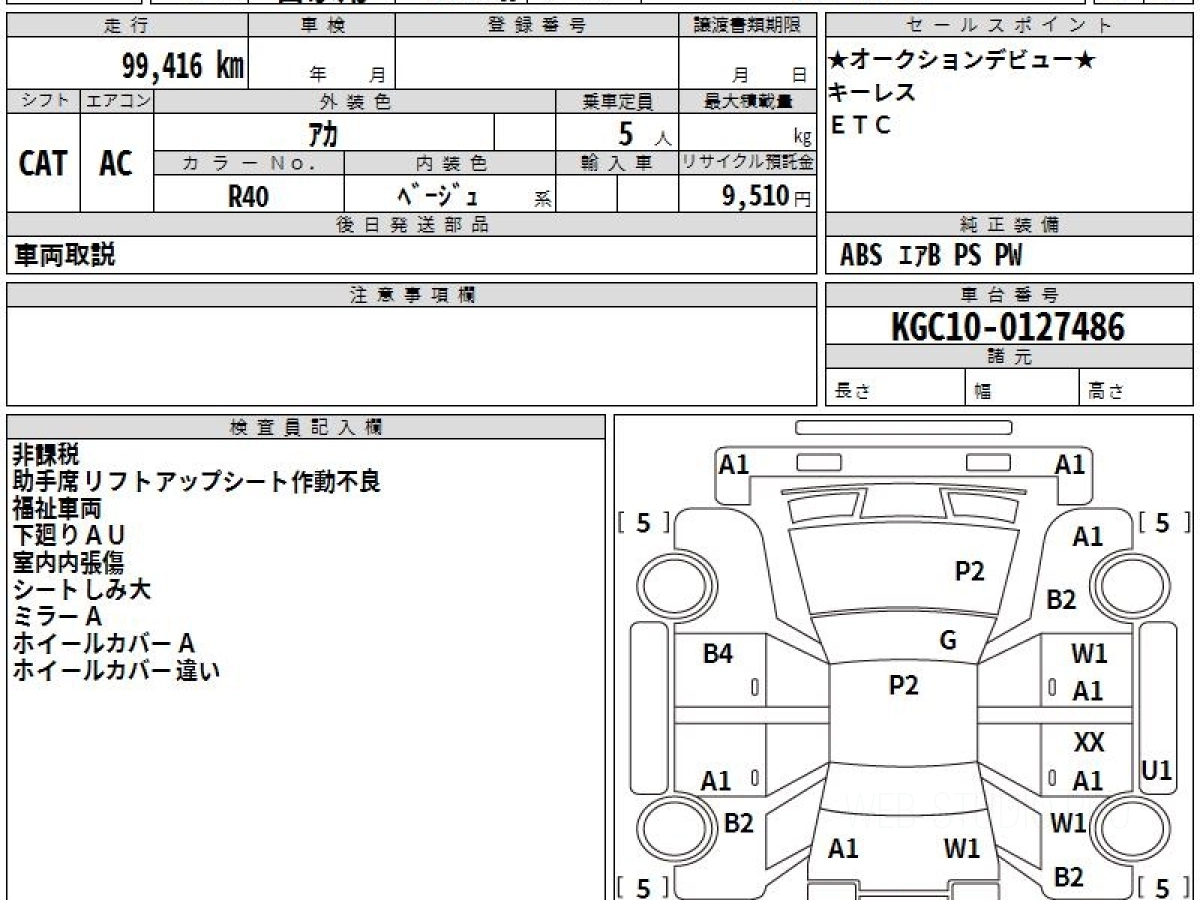Select the 外装色 header cell
Image resolution: width=1200 pixels, height=900 pixels.
click(x=355, y=101)
